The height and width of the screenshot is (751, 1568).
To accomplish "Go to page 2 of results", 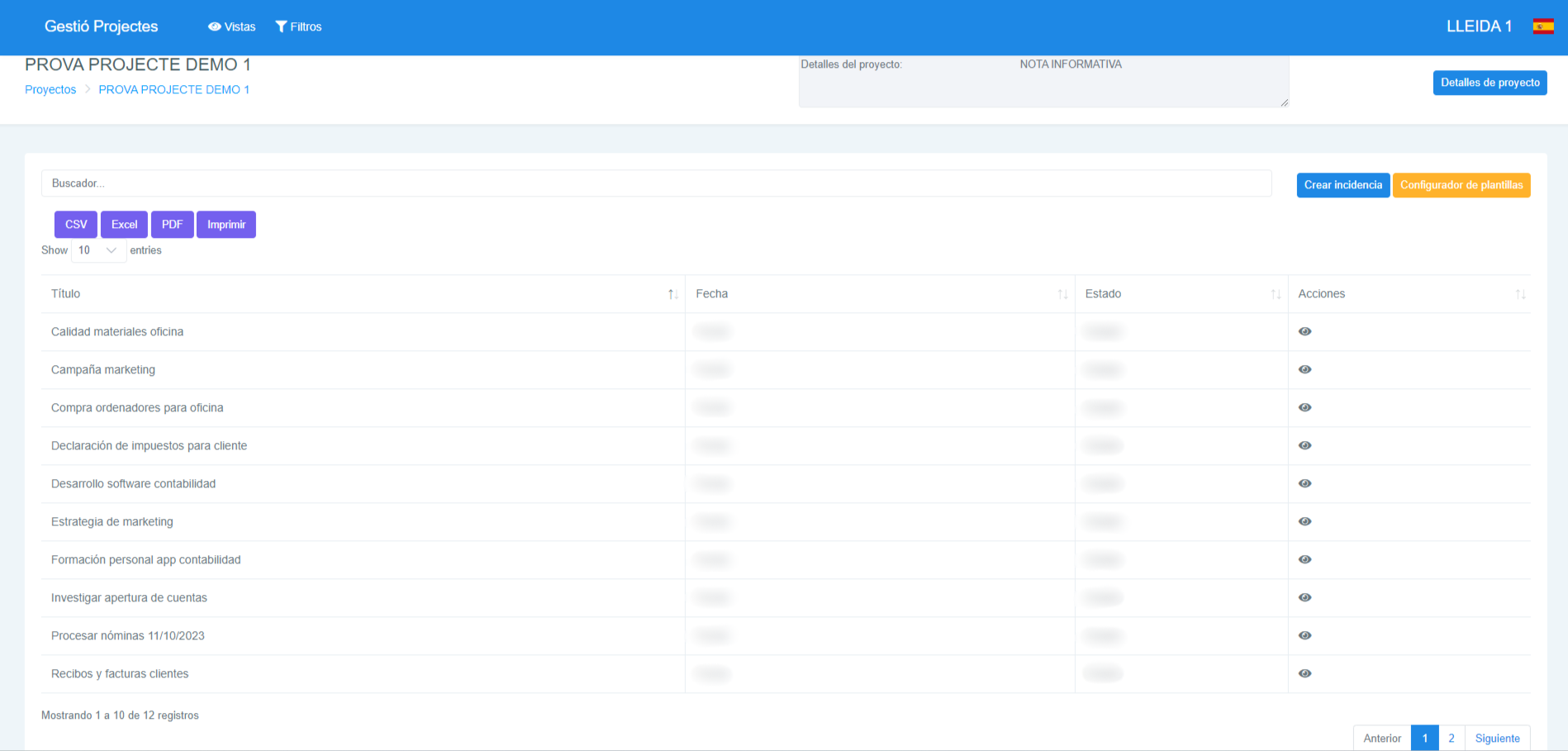I will (1451, 738).
